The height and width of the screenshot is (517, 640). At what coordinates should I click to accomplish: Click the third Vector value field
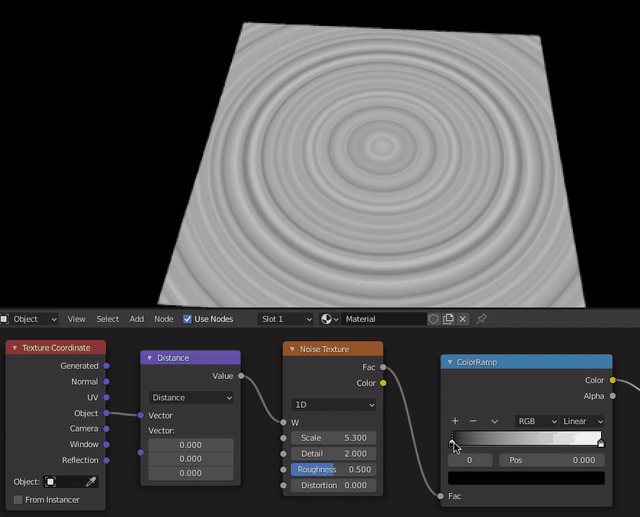pyautogui.click(x=191, y=473)
